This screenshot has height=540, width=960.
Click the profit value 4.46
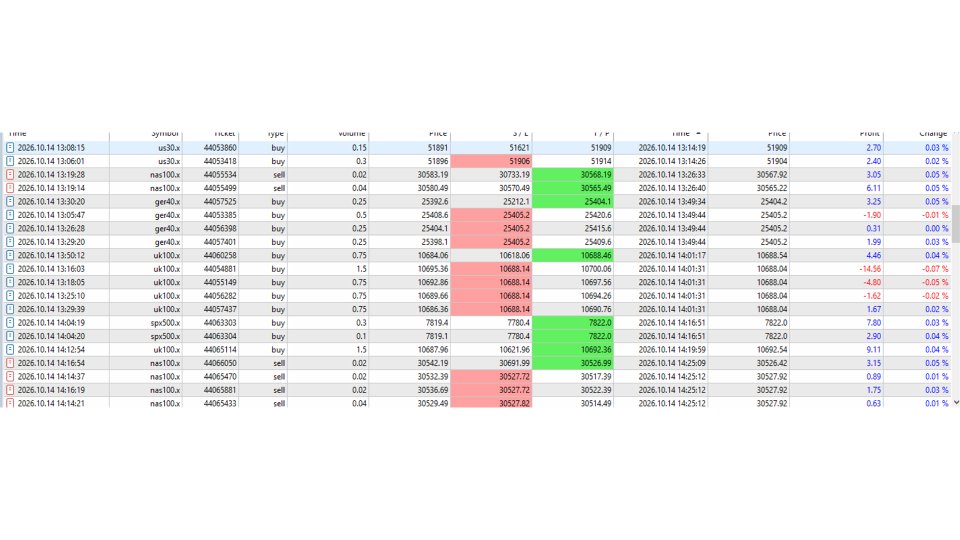[874, 255]
